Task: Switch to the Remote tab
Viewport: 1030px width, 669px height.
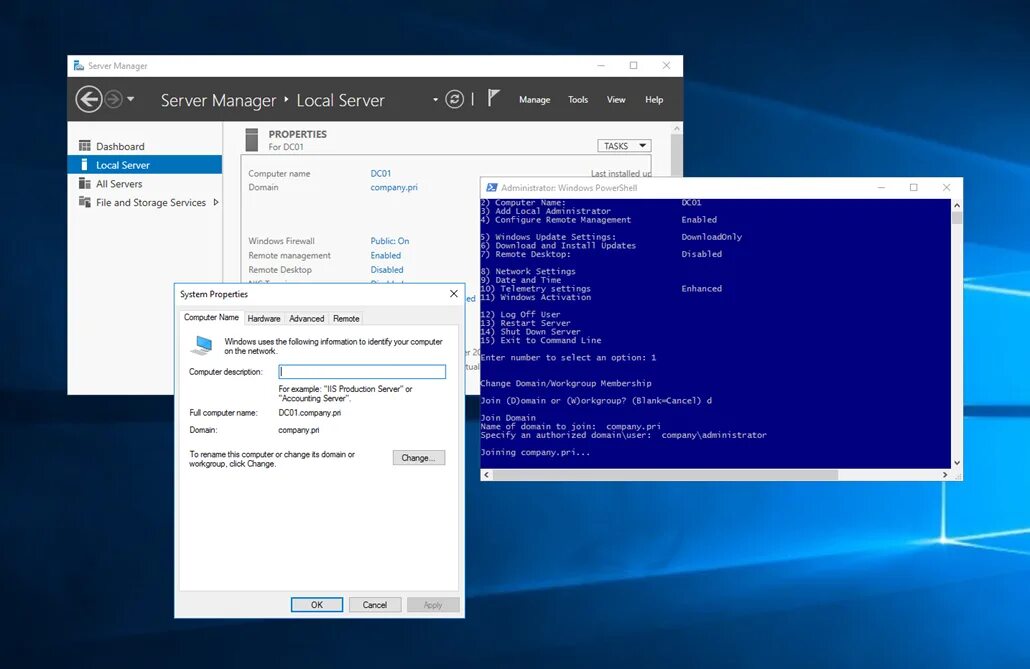Action: point(346,319)
